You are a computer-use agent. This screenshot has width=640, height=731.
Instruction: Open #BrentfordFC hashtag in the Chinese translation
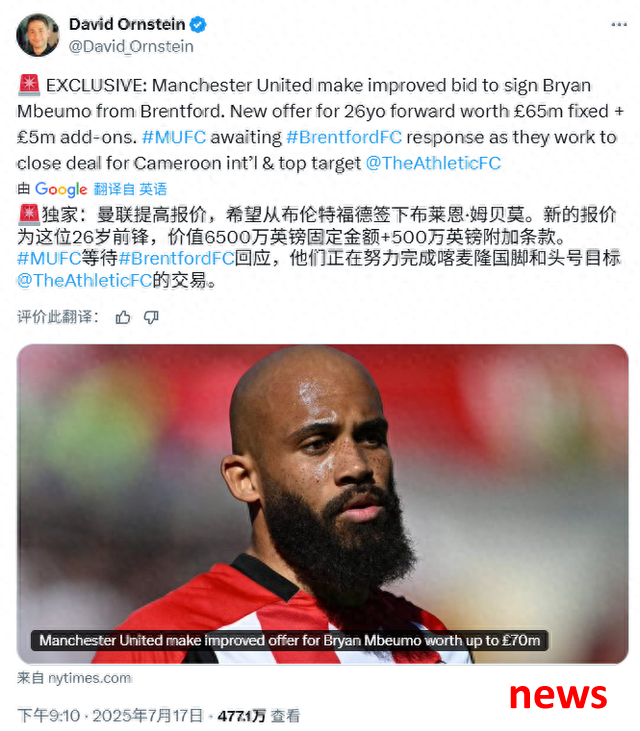177,258
